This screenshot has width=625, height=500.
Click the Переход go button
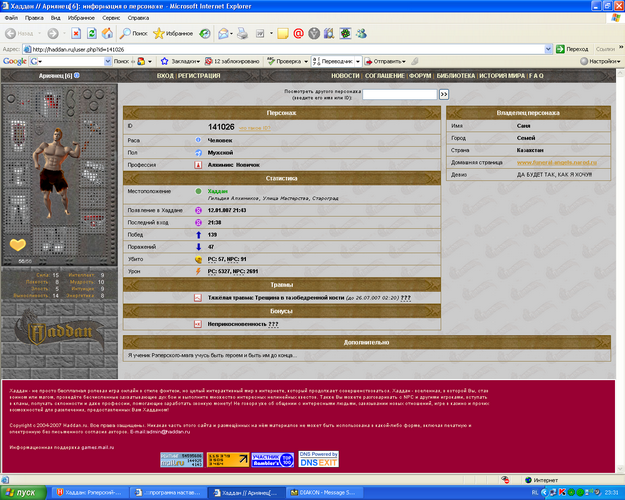(x=572, y=49)
